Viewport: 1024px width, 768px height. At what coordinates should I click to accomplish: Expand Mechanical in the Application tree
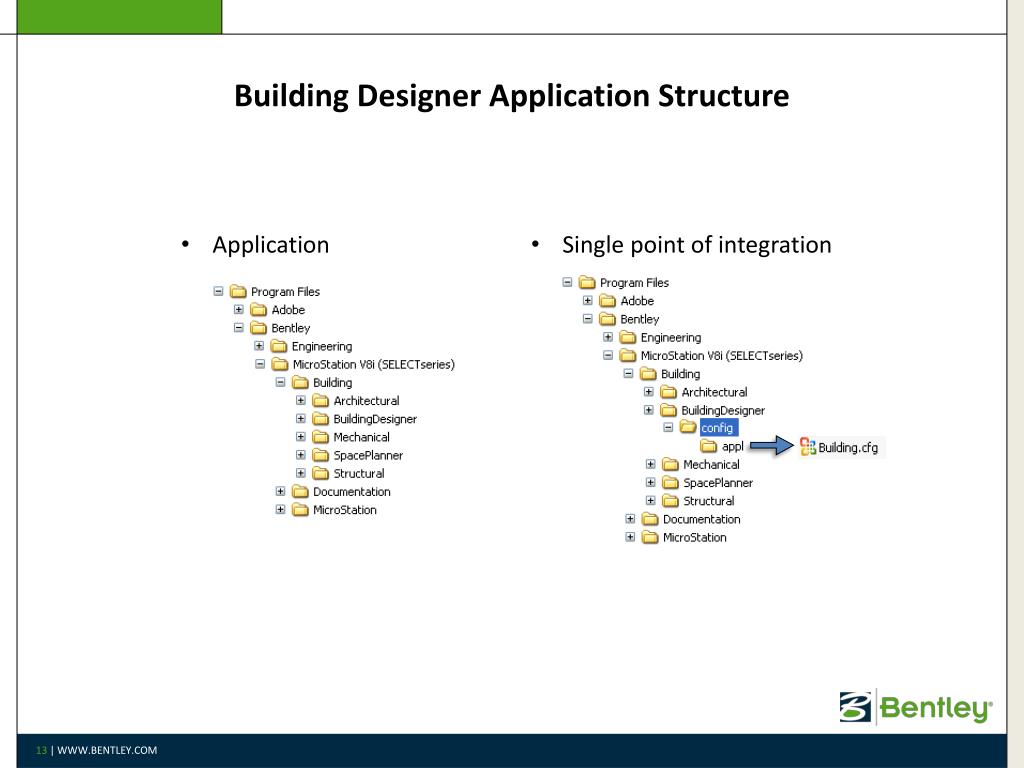(300, 437)
